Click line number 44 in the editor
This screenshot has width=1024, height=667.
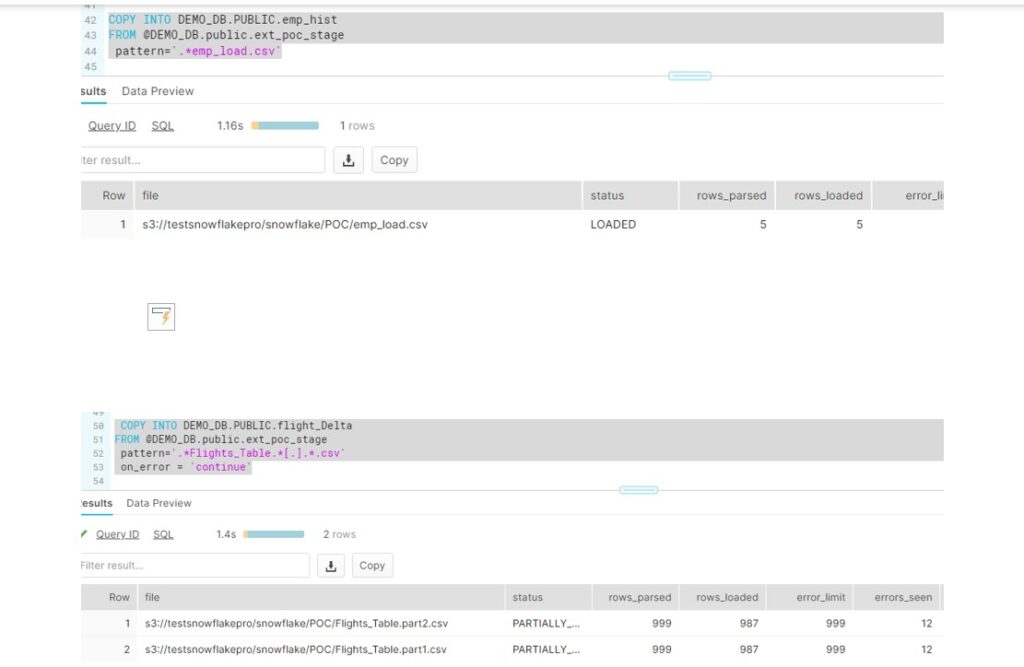[x=91, y=49]
